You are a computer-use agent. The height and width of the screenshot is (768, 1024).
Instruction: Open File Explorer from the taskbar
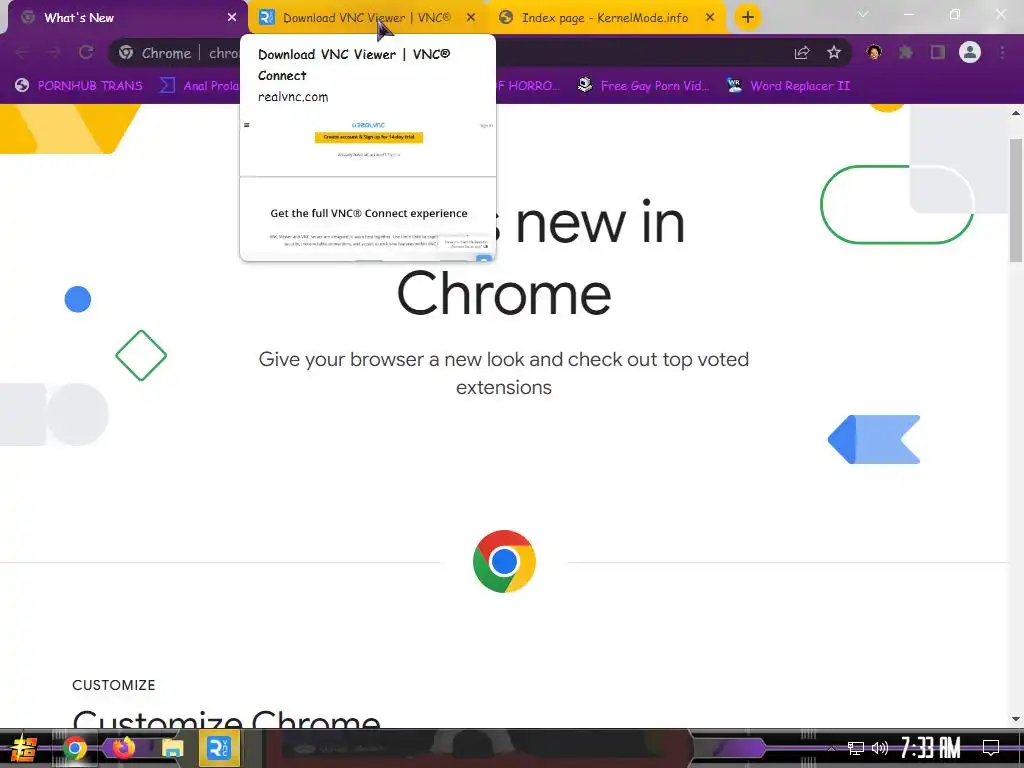[x=172, y=748]
